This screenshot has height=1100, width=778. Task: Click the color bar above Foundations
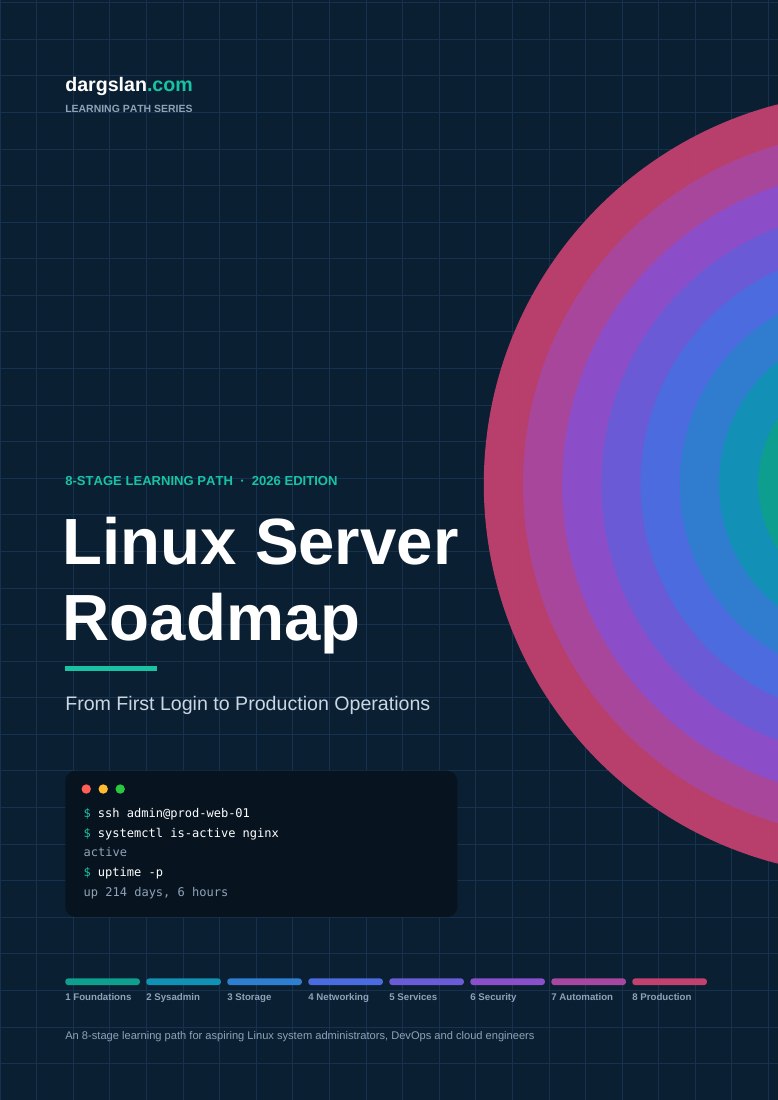[102, 981]
